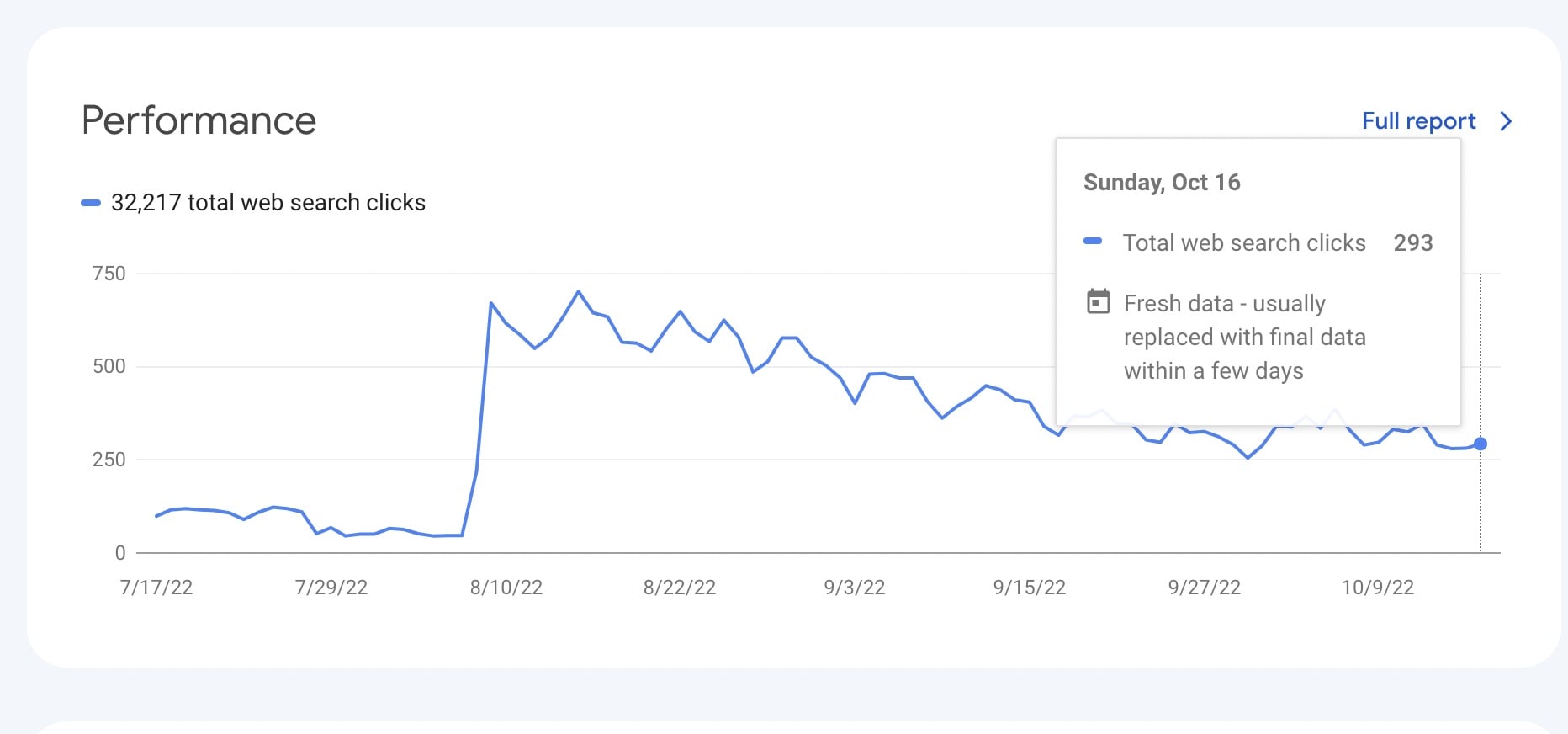1568x734 pixels.
Task: Click the line spike at 8/10/22
Action: (x=492, y=303)
